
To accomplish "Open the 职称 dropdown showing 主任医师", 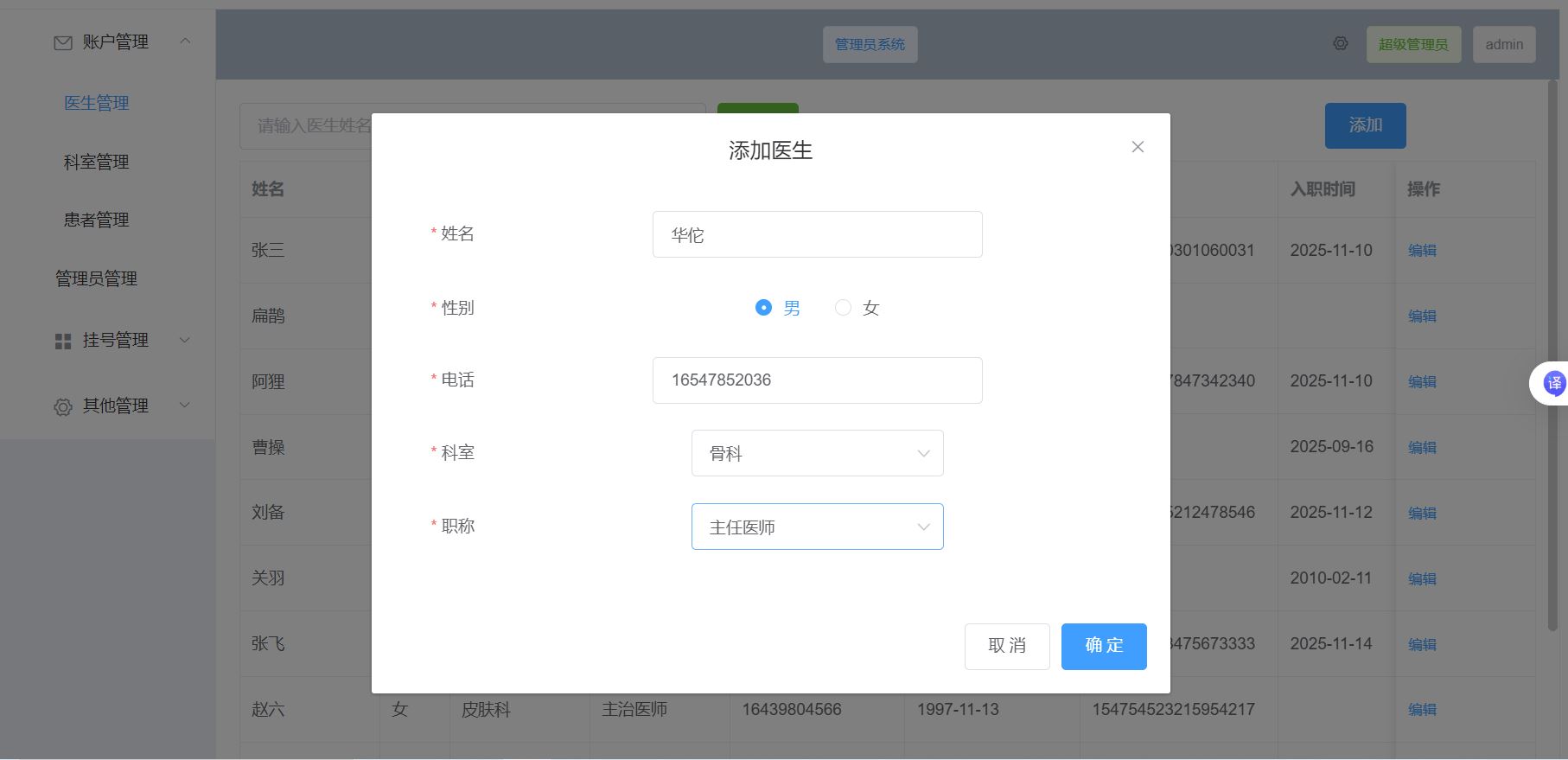I will click(x=817, y=527).
